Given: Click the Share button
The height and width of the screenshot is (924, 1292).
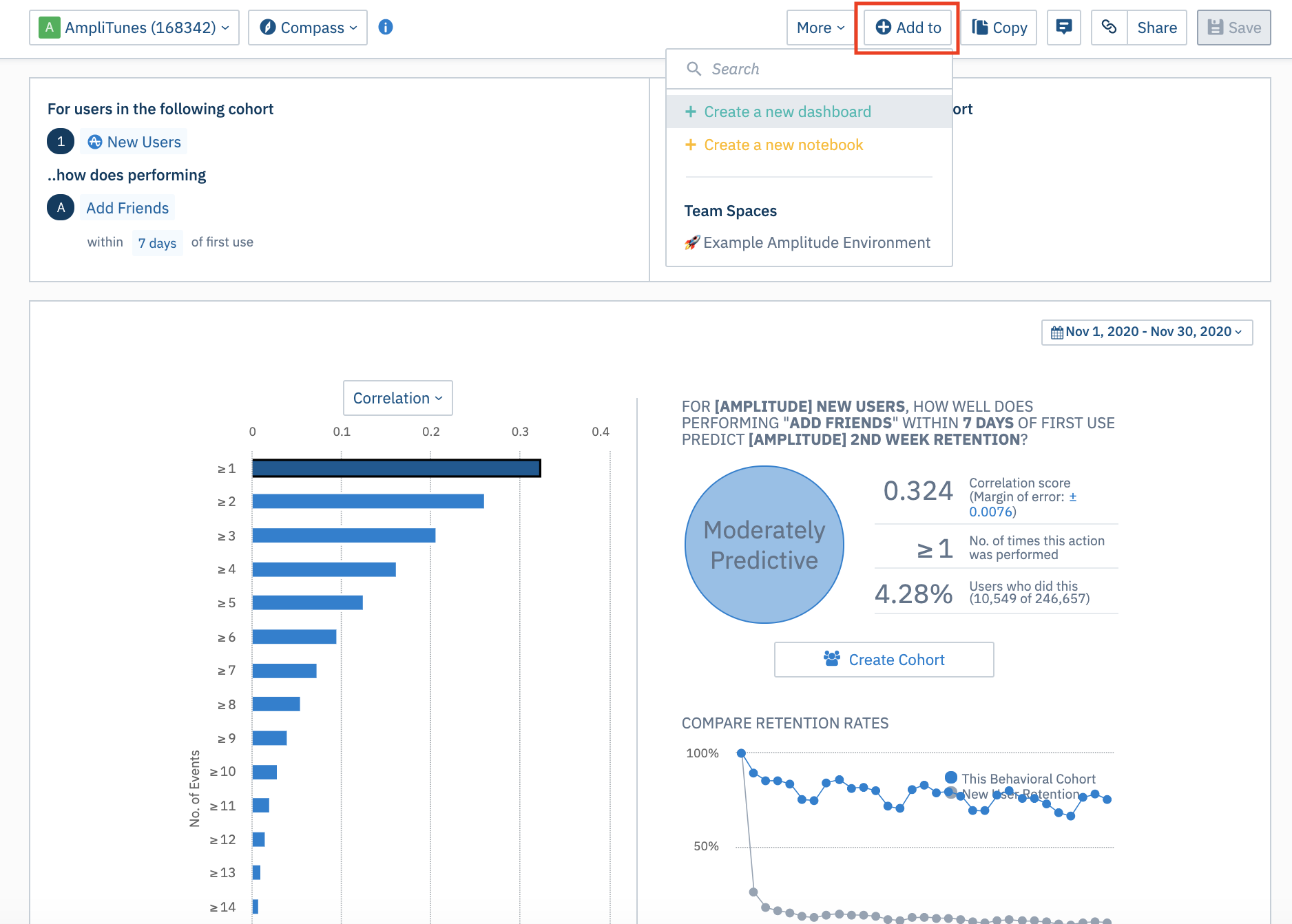Looking at the screenshot, I should click(1157, 28).
